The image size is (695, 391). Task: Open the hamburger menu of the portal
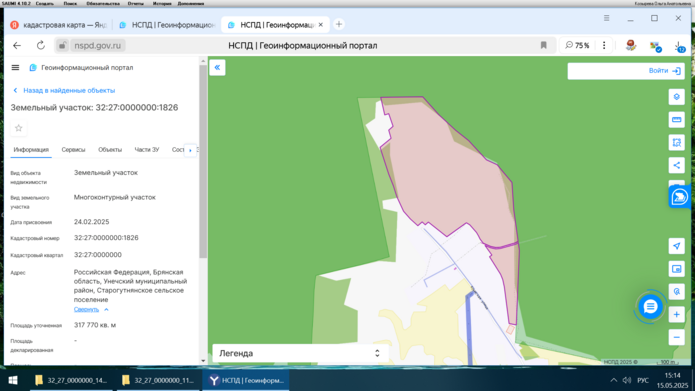[x=16, y=68]
